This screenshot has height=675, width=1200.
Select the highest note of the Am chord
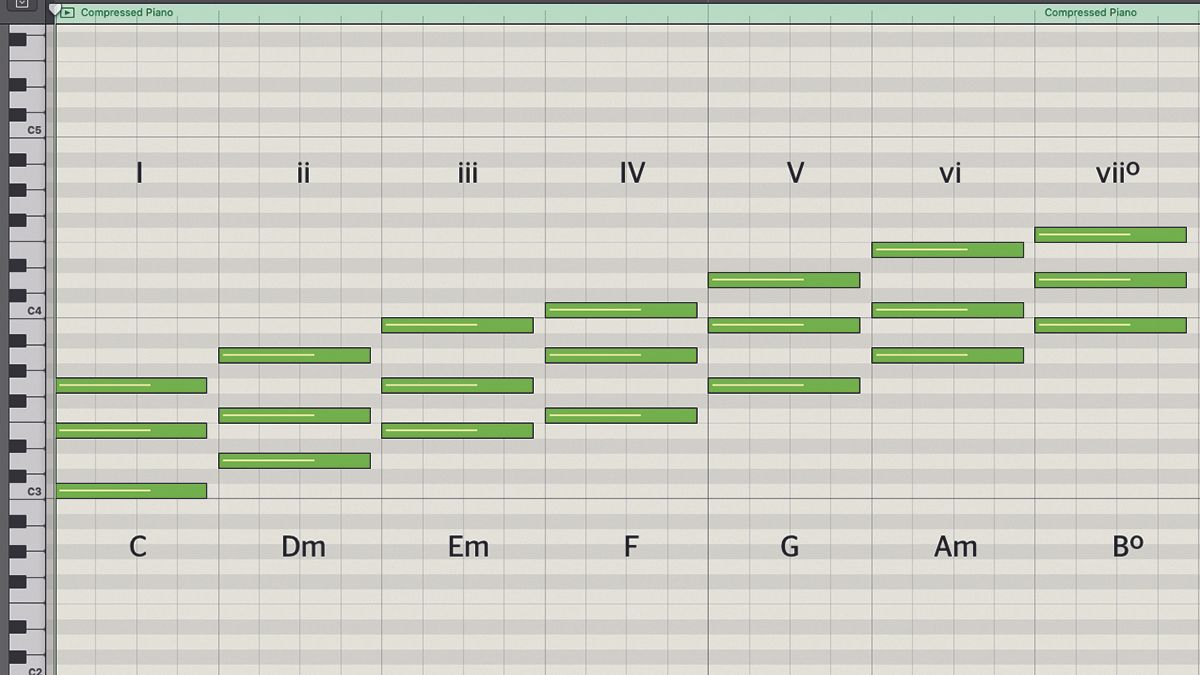(948, 249)
